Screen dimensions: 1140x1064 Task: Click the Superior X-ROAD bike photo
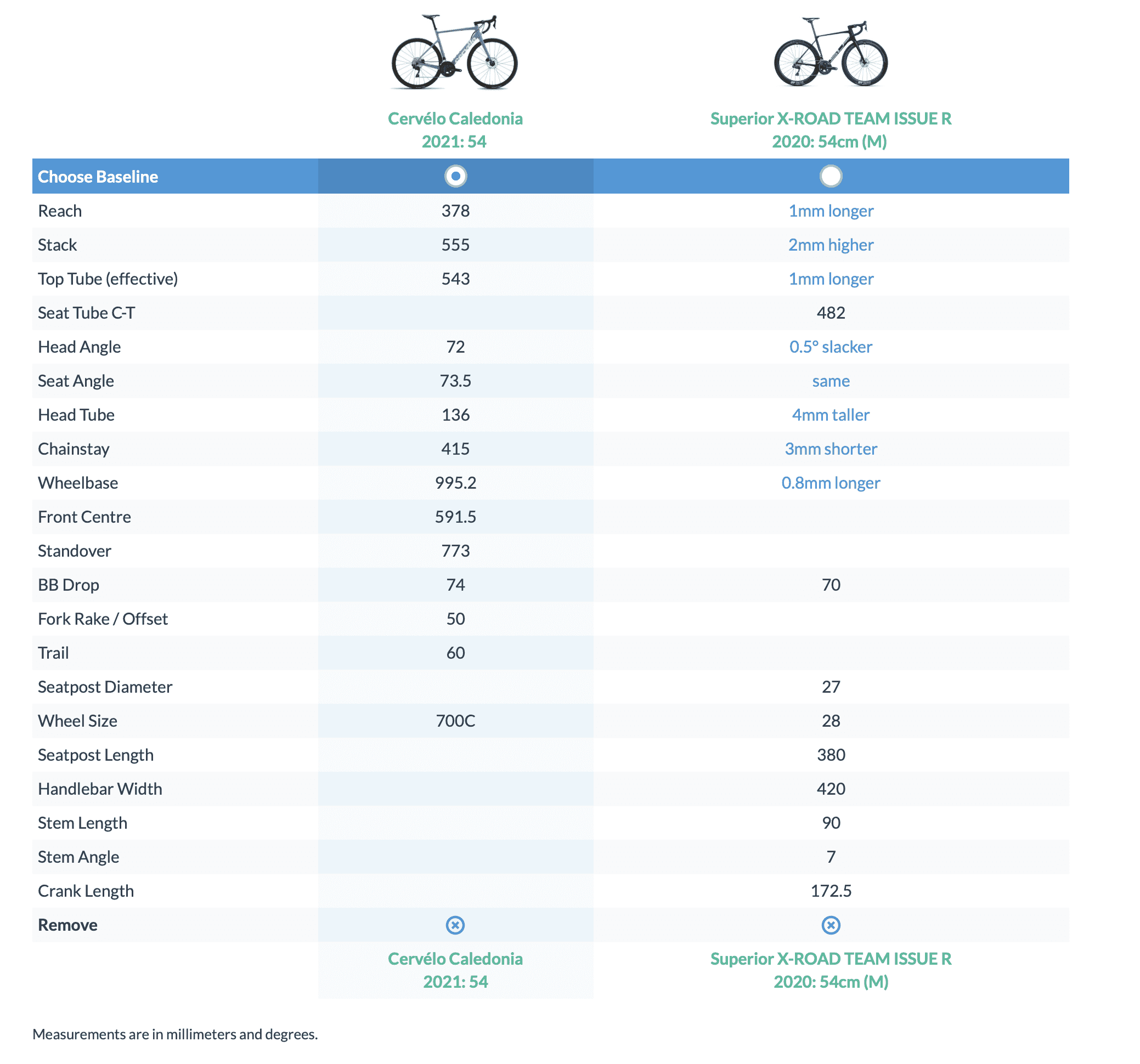[831, 53]
